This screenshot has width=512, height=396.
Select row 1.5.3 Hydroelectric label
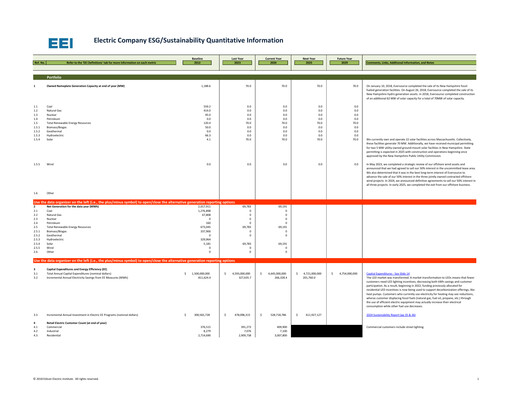coord(55,135)
